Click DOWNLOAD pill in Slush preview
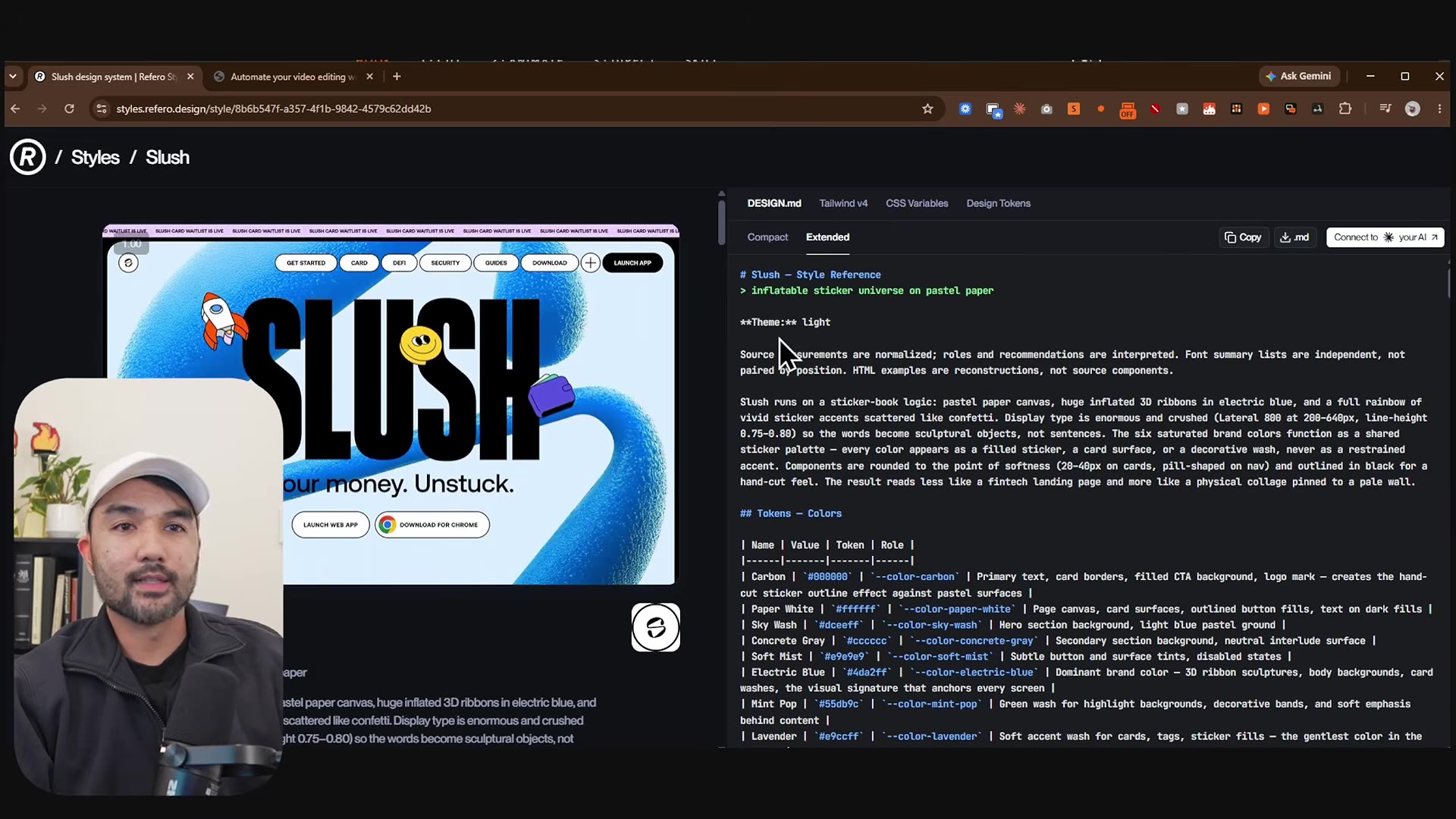Screen dimensions: 1456x819 tap(549, 262)
